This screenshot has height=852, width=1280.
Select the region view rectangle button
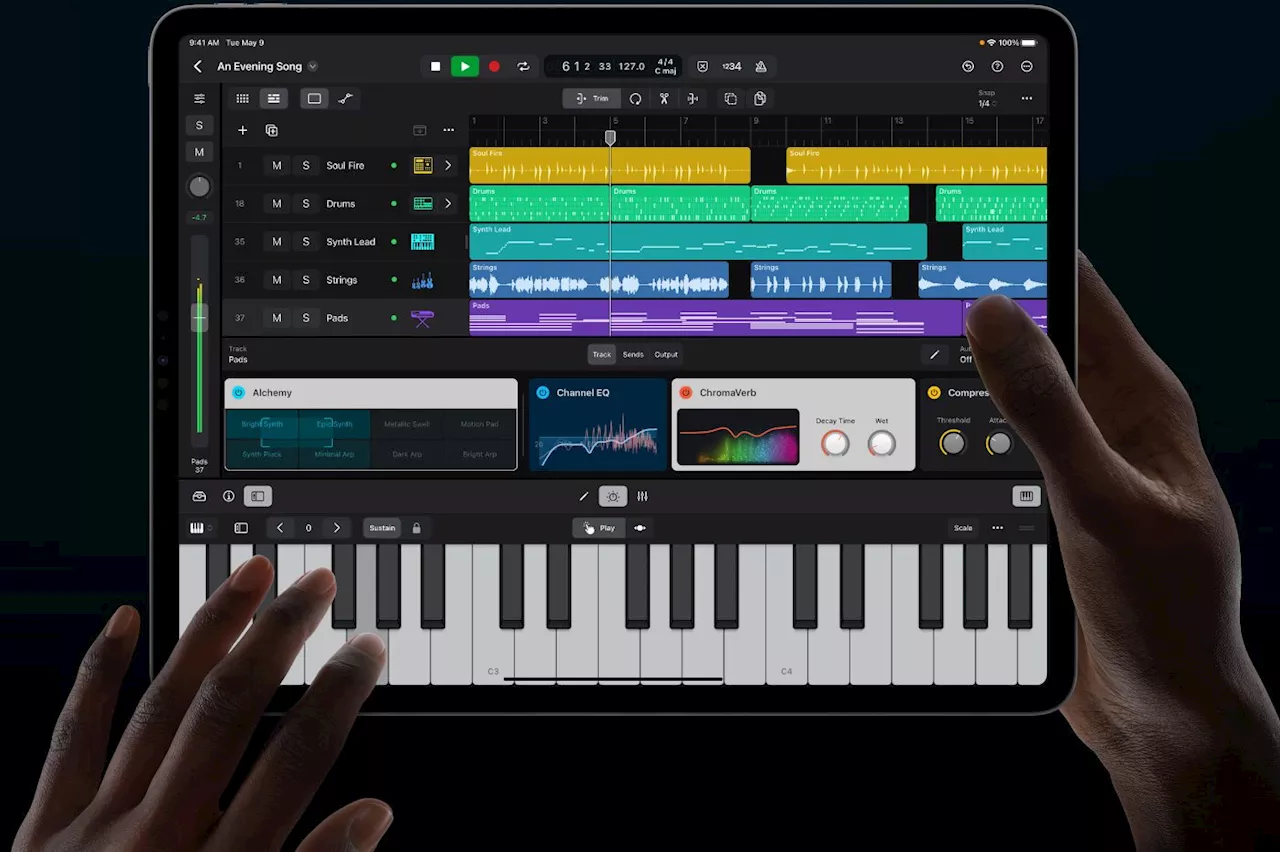coord(314,98)
